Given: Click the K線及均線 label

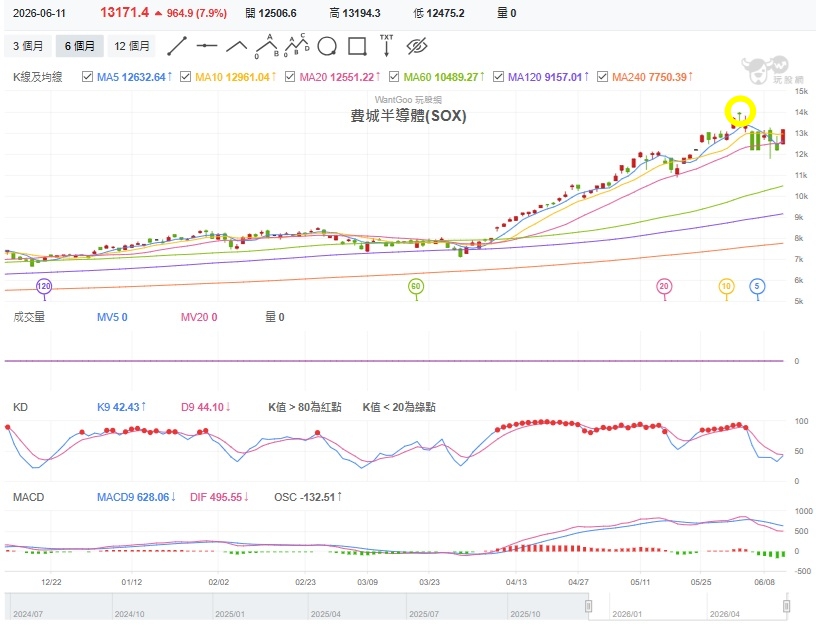Looking at the screenshot, I should (37, 77).
